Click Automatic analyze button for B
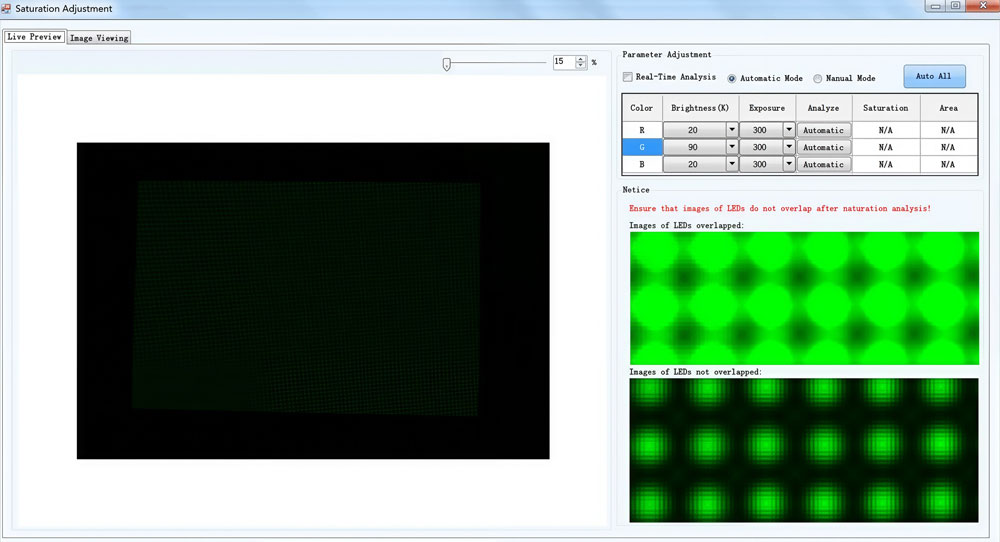The width and height of the screenshot is (1000, 542). point(823,165)
